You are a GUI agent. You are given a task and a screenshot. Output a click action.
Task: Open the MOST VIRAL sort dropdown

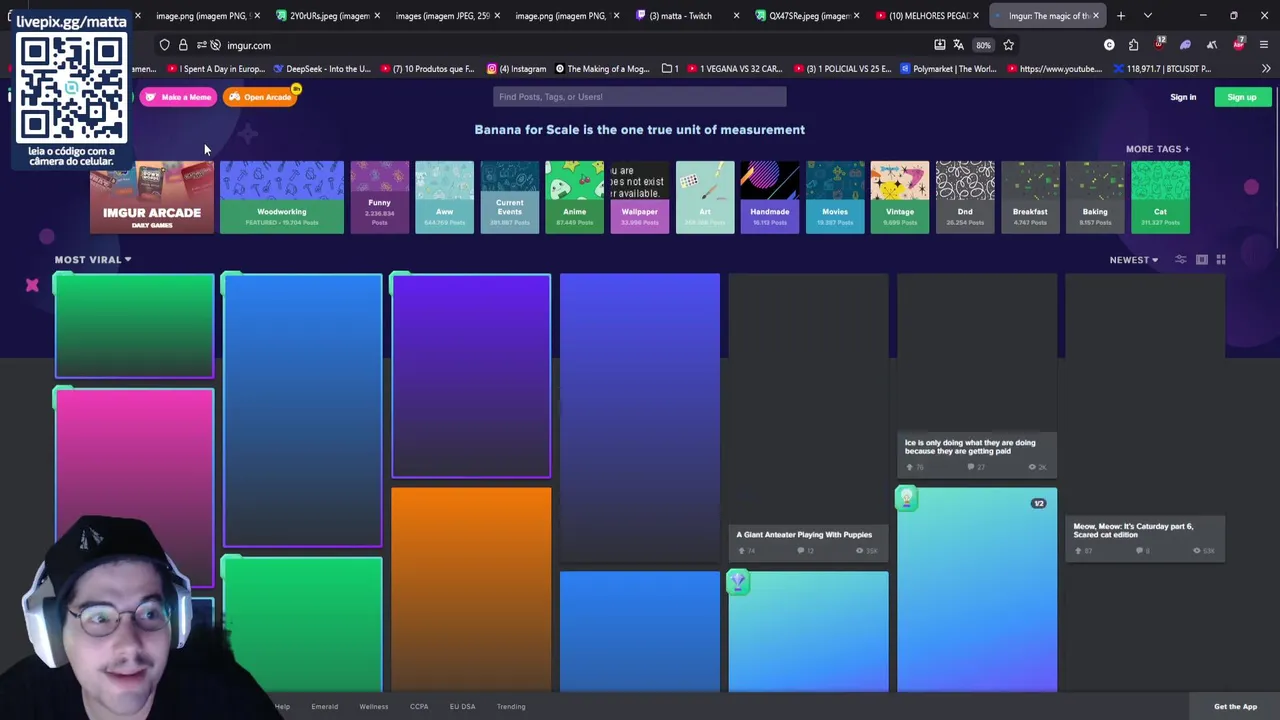point(93,260)
